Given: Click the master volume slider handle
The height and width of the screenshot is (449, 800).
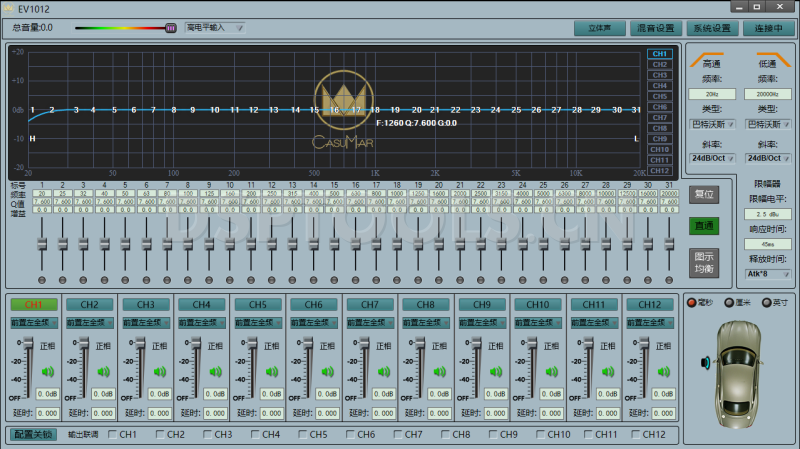Looking at the screenshot, I should tap(170, 28).
